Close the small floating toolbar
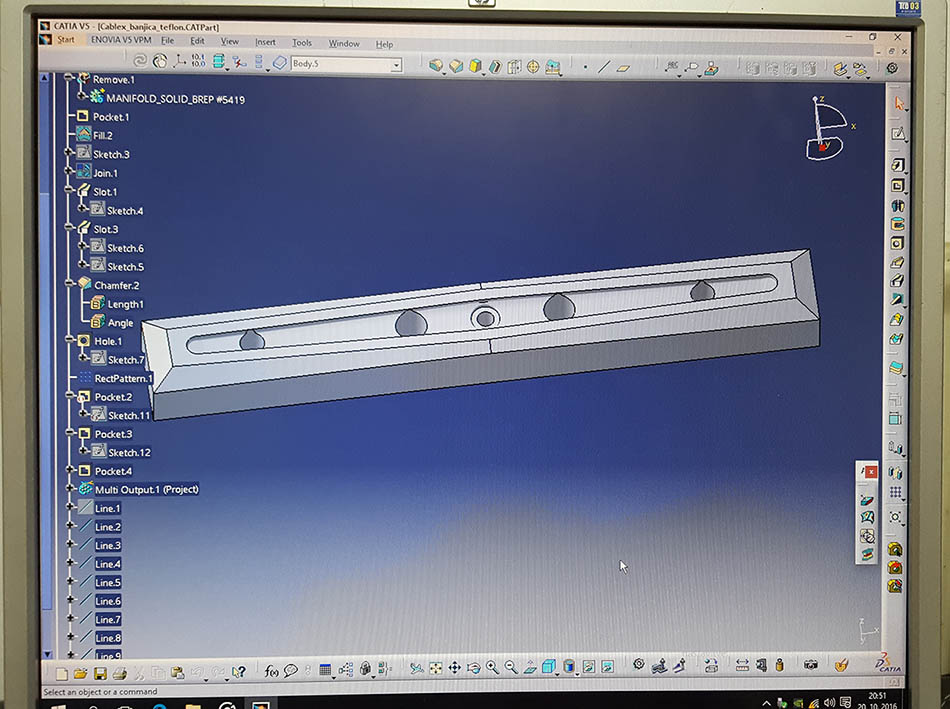 (x=871, y=471)
